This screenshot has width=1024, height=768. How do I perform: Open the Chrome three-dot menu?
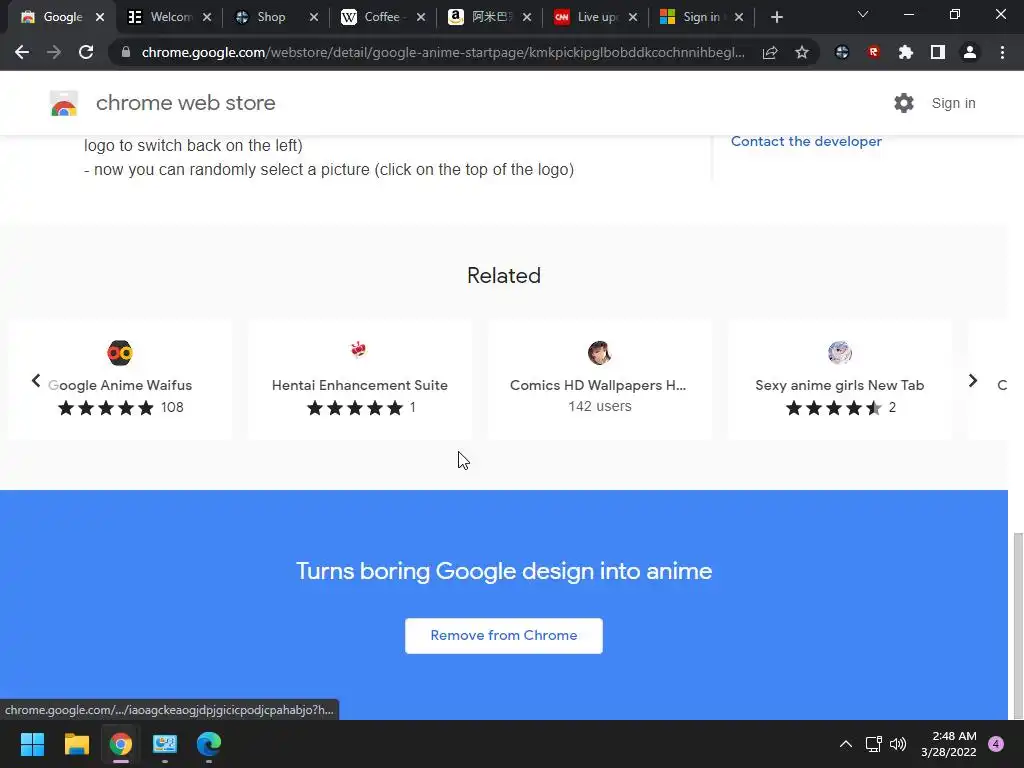pos(1002,52)
